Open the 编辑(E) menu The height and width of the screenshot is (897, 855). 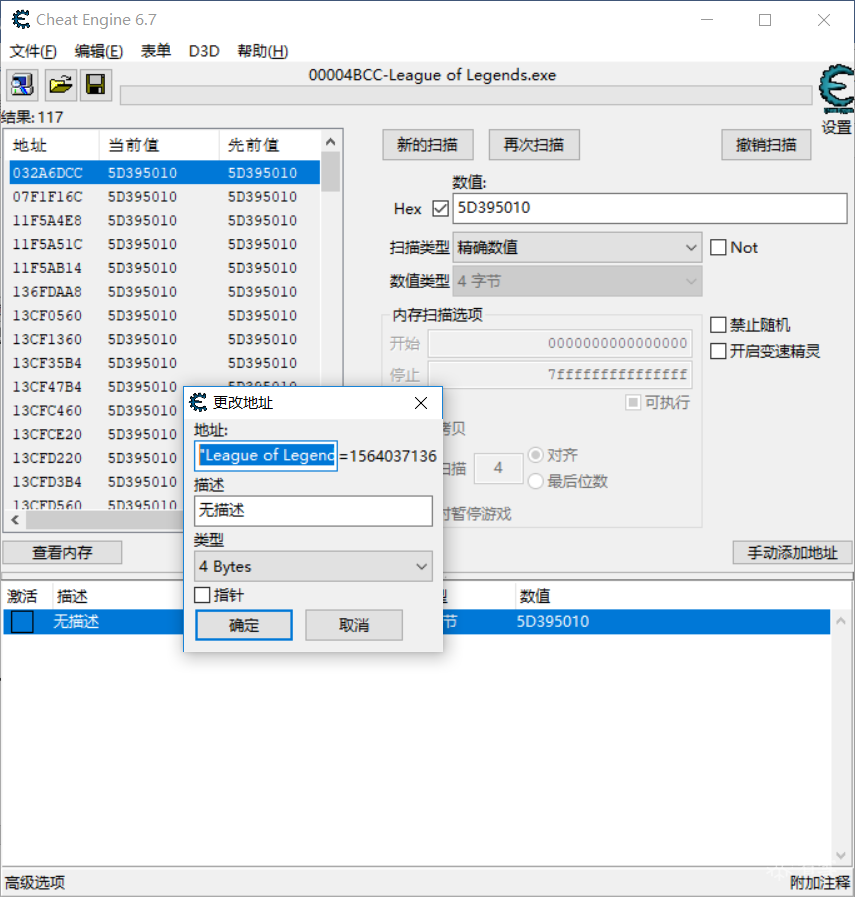click(98, 51)
